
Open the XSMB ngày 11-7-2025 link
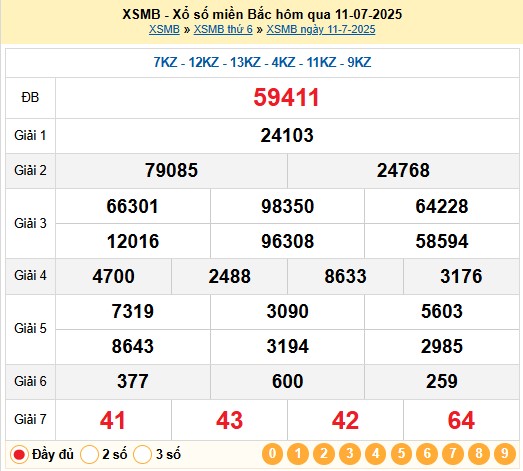(x=321, y=29)
